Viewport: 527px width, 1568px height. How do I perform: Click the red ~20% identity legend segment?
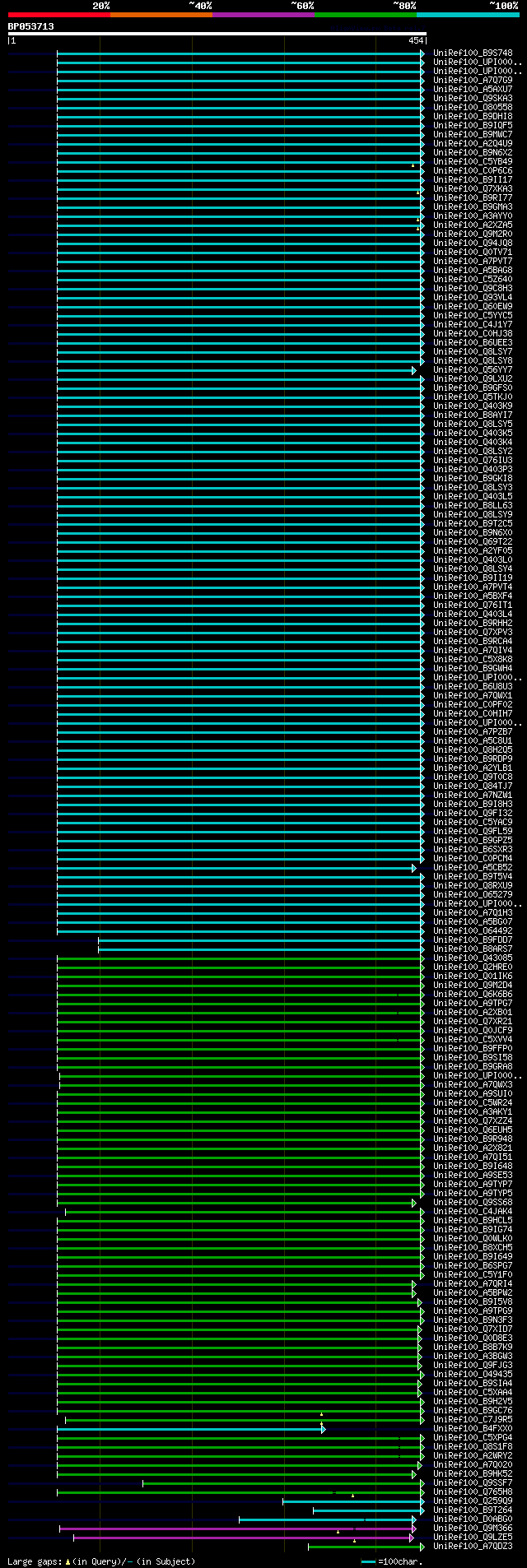point(59,15)
